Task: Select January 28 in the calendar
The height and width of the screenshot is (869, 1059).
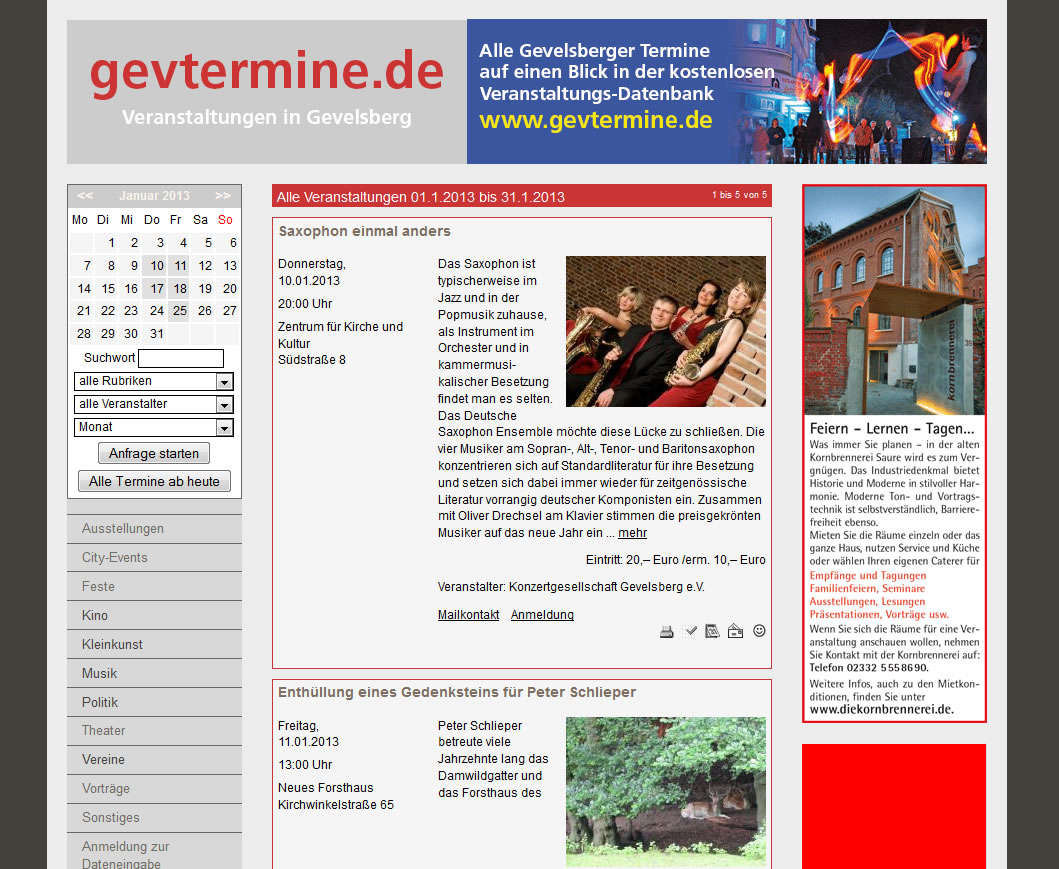Action: pyautogui.click(x=84, y=334)
